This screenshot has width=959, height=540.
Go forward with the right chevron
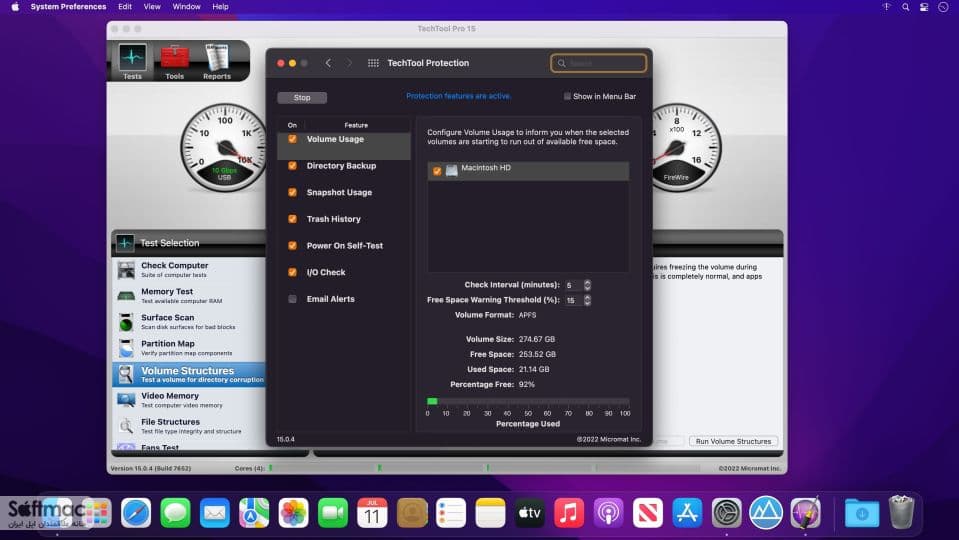[x=349, y=63]
